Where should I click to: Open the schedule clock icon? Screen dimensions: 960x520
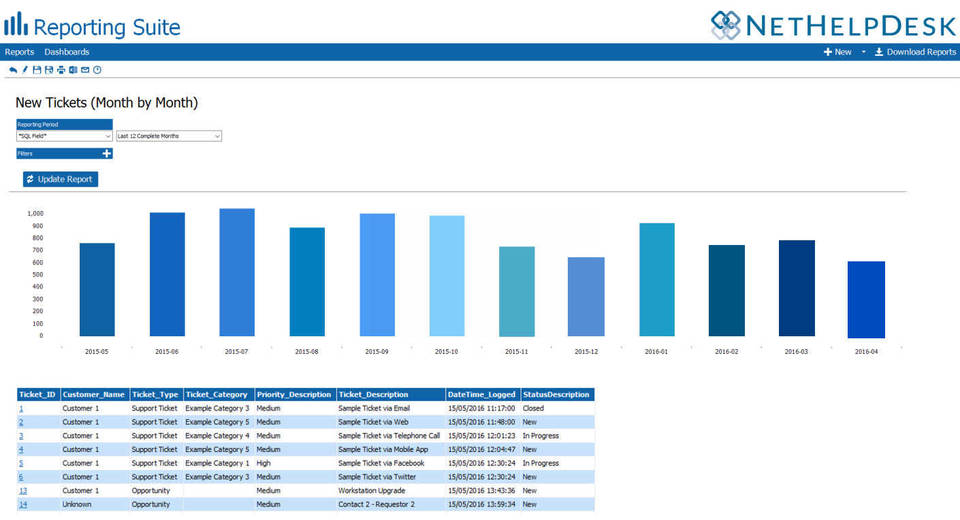(x=97, y=70)
